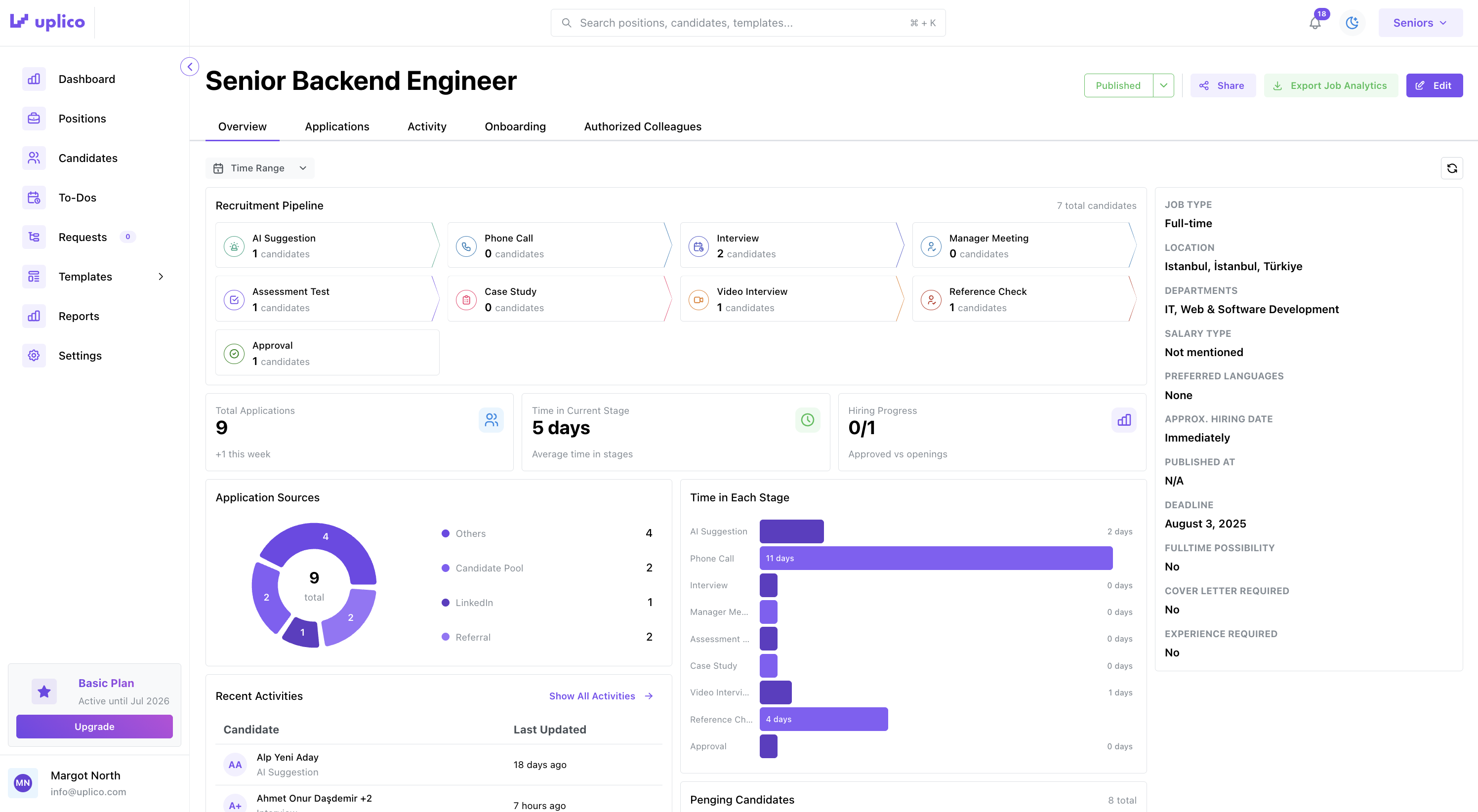Switch to the Onboarding tab
The image size is (1478, 812).
[x=515, y=126]
